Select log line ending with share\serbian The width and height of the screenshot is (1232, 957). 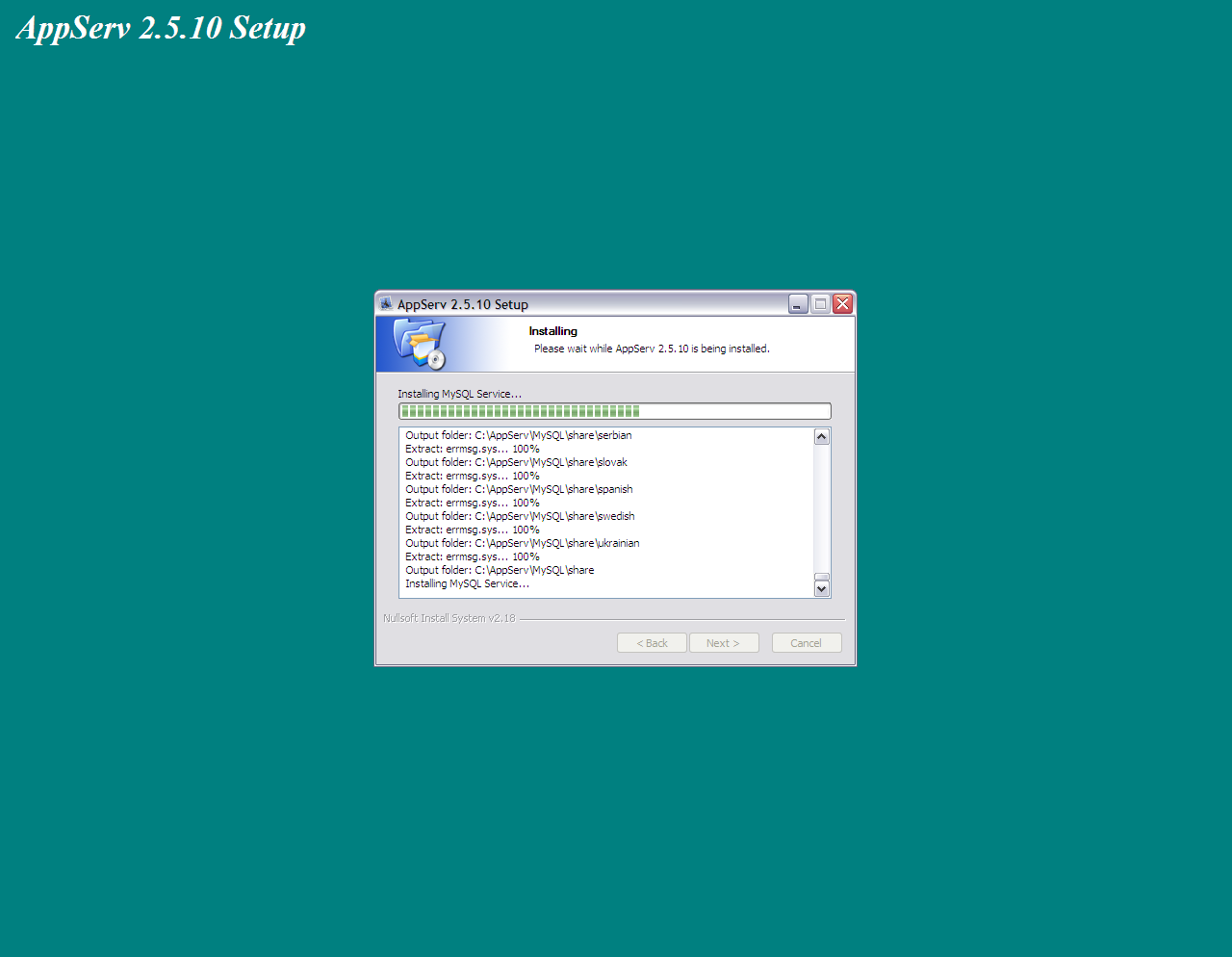tap(519, 435)
